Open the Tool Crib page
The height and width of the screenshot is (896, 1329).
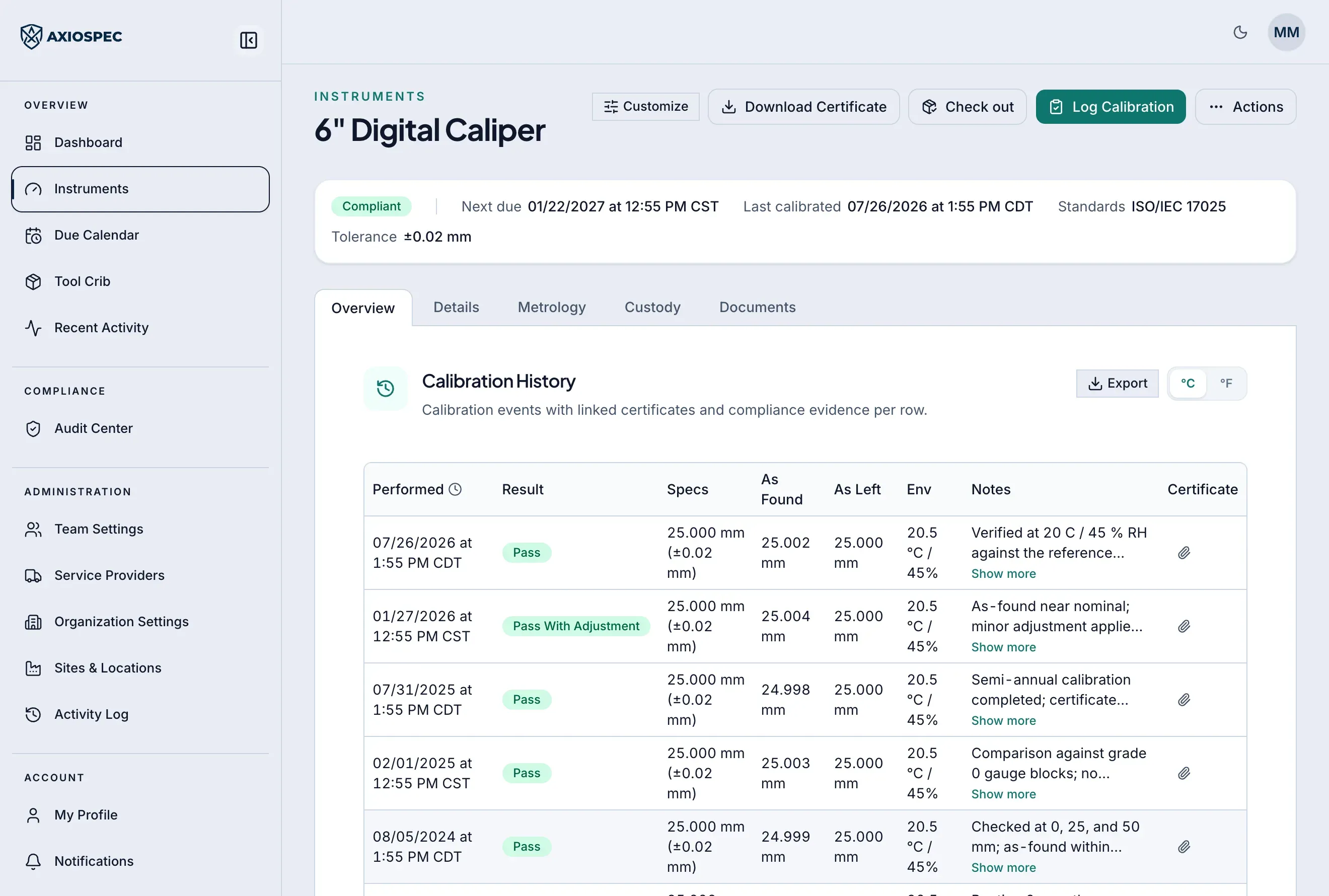pyautogui.click(x=140, y=282)
